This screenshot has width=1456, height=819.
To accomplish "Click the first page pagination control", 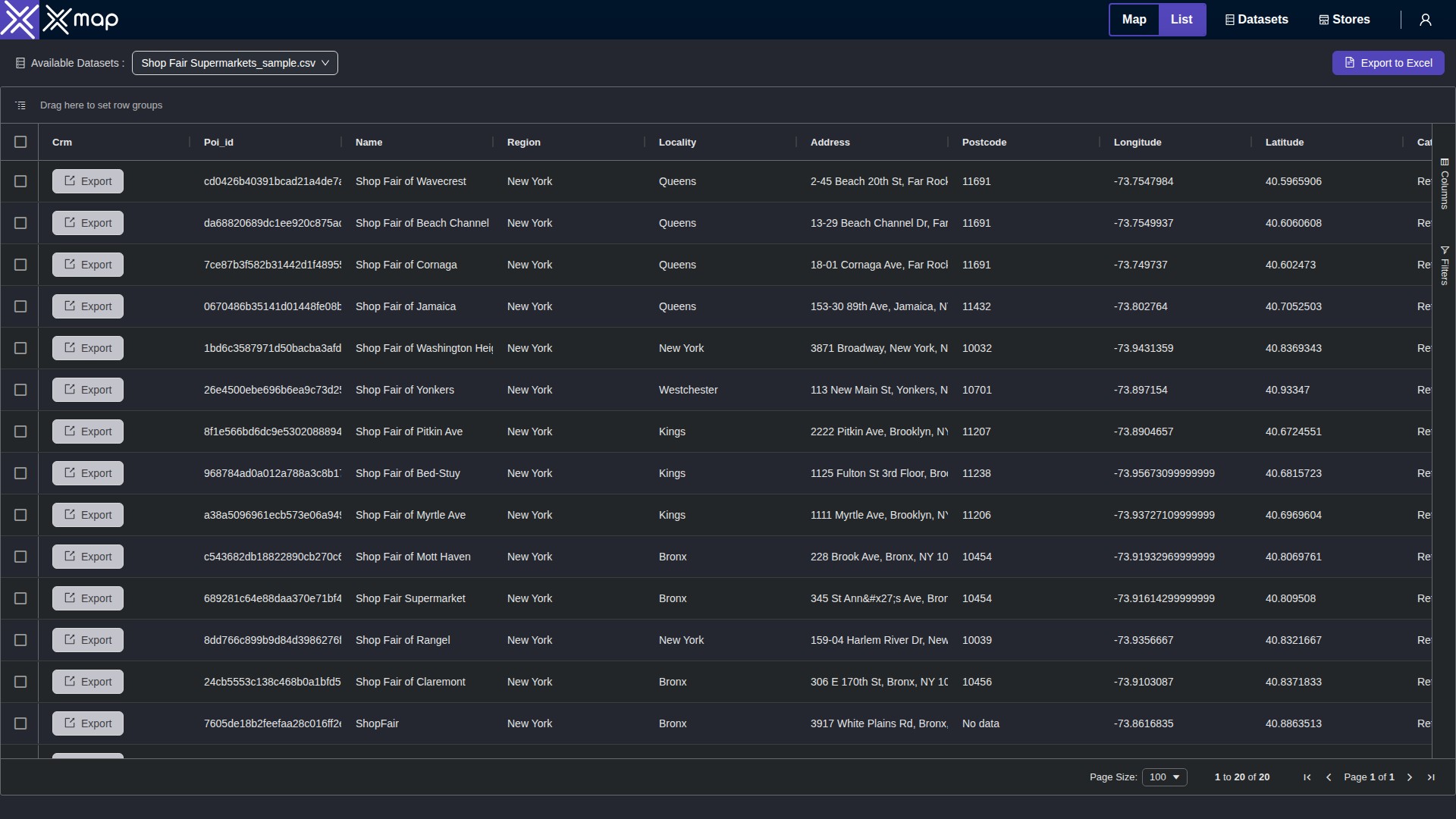I will pyautogui.click(x=1307, y=777).
